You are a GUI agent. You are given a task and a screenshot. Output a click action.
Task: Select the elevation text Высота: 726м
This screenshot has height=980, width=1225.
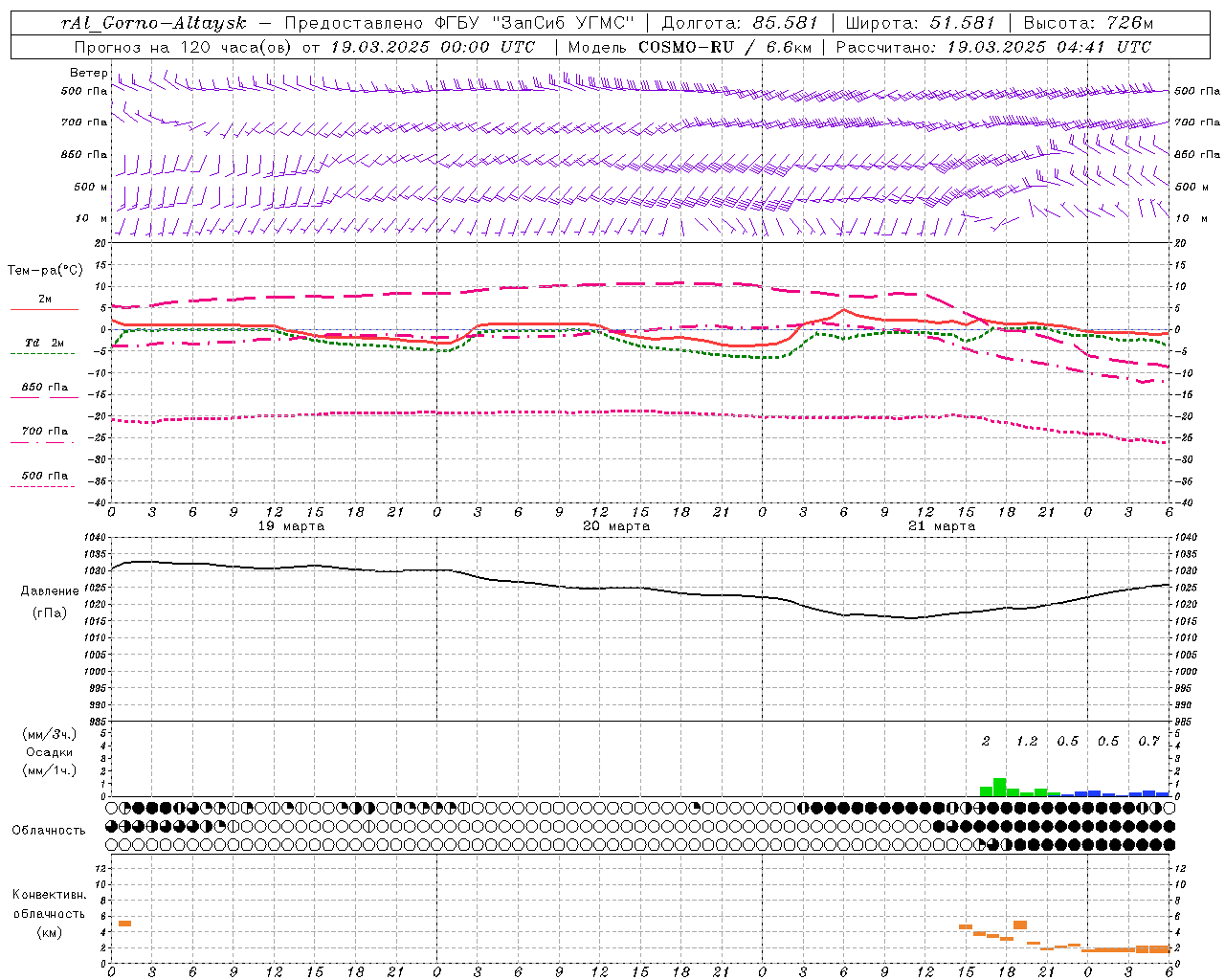1088,23
